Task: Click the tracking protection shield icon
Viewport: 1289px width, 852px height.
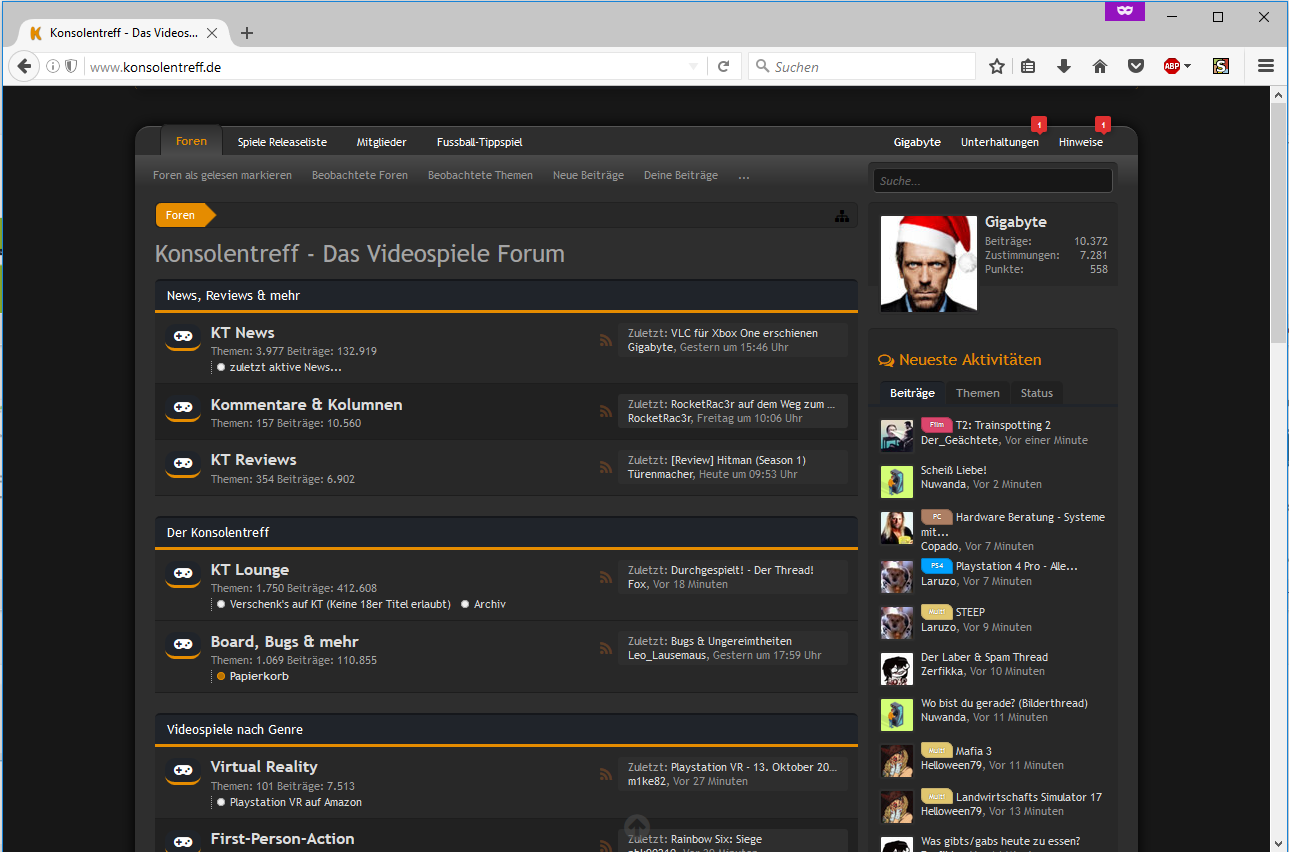Action: coord(71,66)
